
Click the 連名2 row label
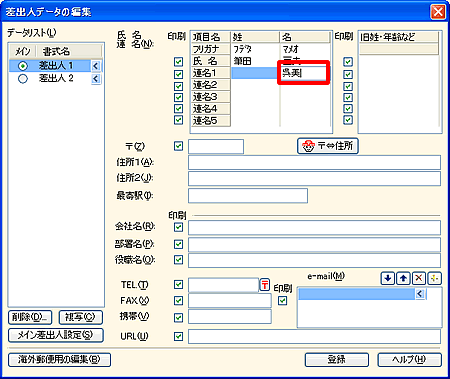[211, 85]
